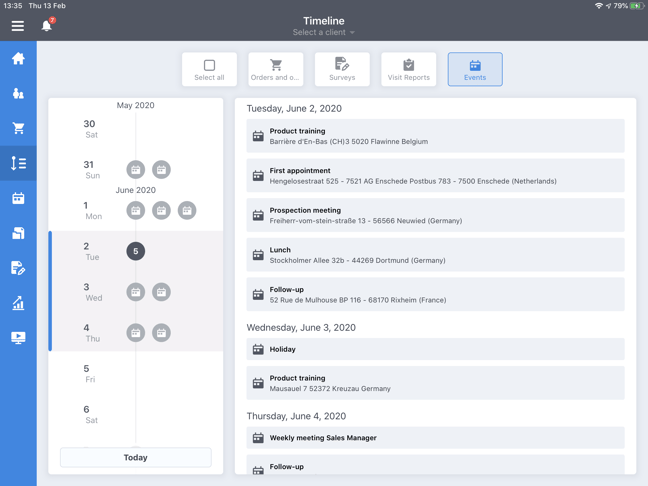
Task: Enable the Visit Reports filter
Action: pyautogui.click(x=408, y=69)
